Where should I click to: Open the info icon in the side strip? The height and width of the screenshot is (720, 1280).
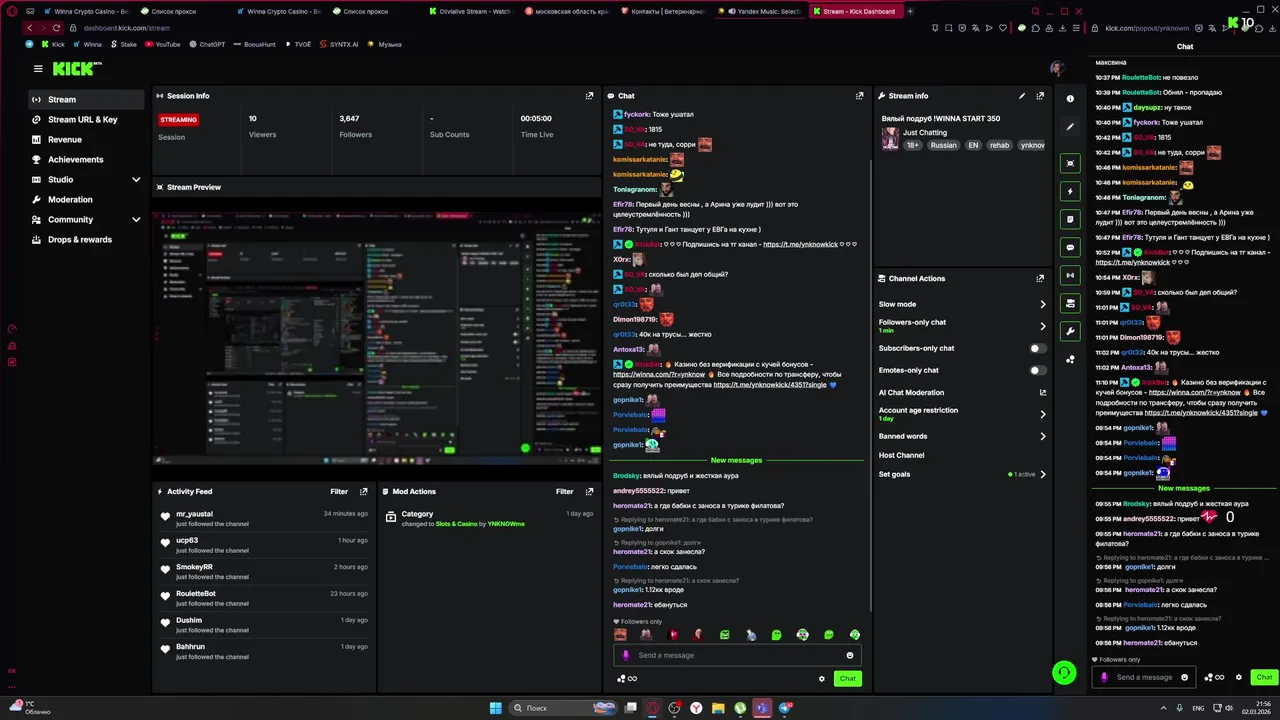click(1070, 99)
